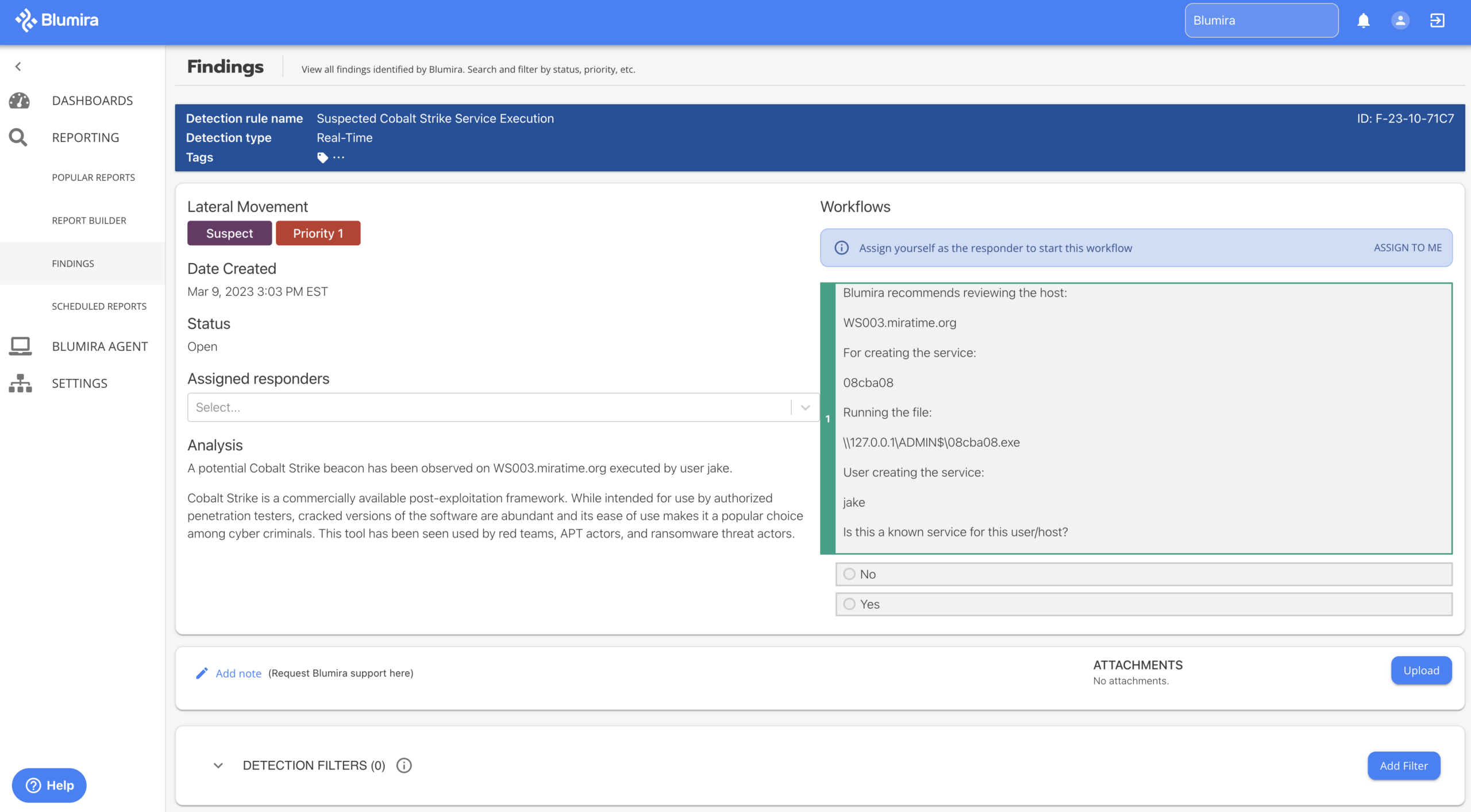Select the Yes radio button

(x=850, y=604)
